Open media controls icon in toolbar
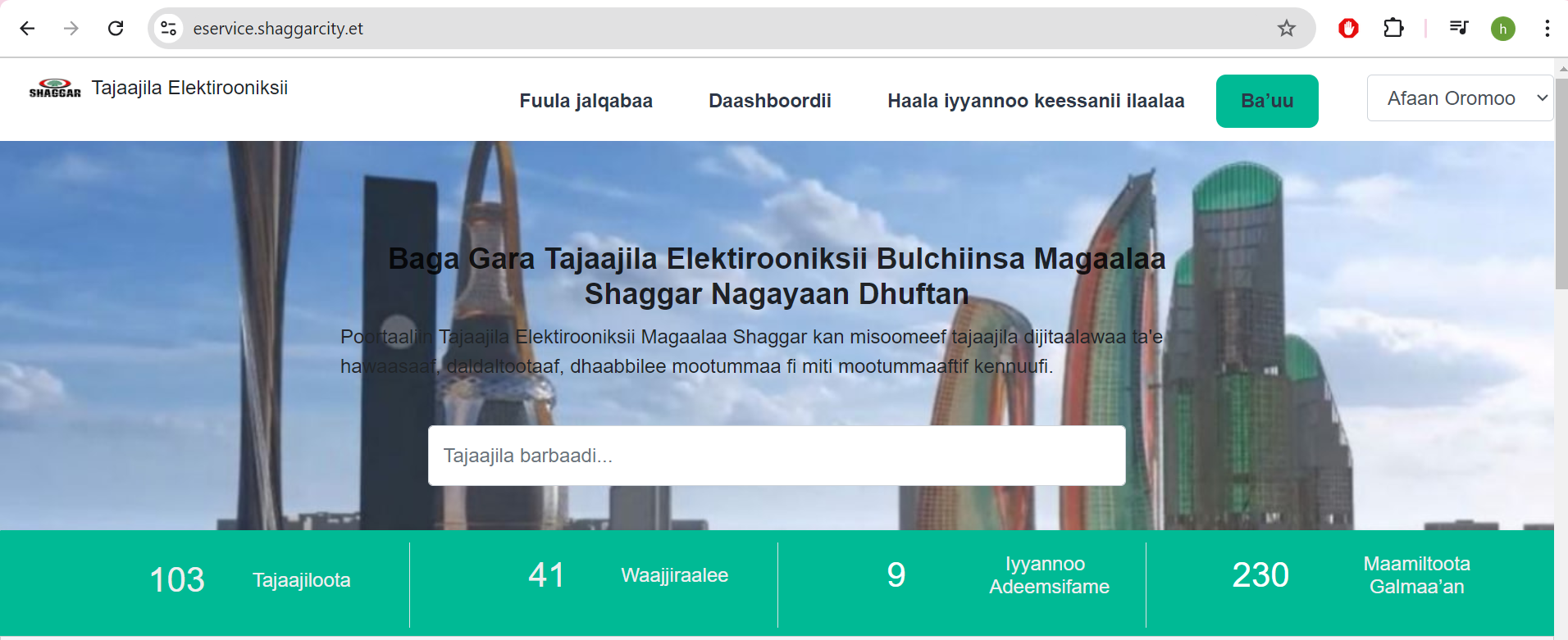The width and height of the screenshot is (1568, 640). point(1458,29)
